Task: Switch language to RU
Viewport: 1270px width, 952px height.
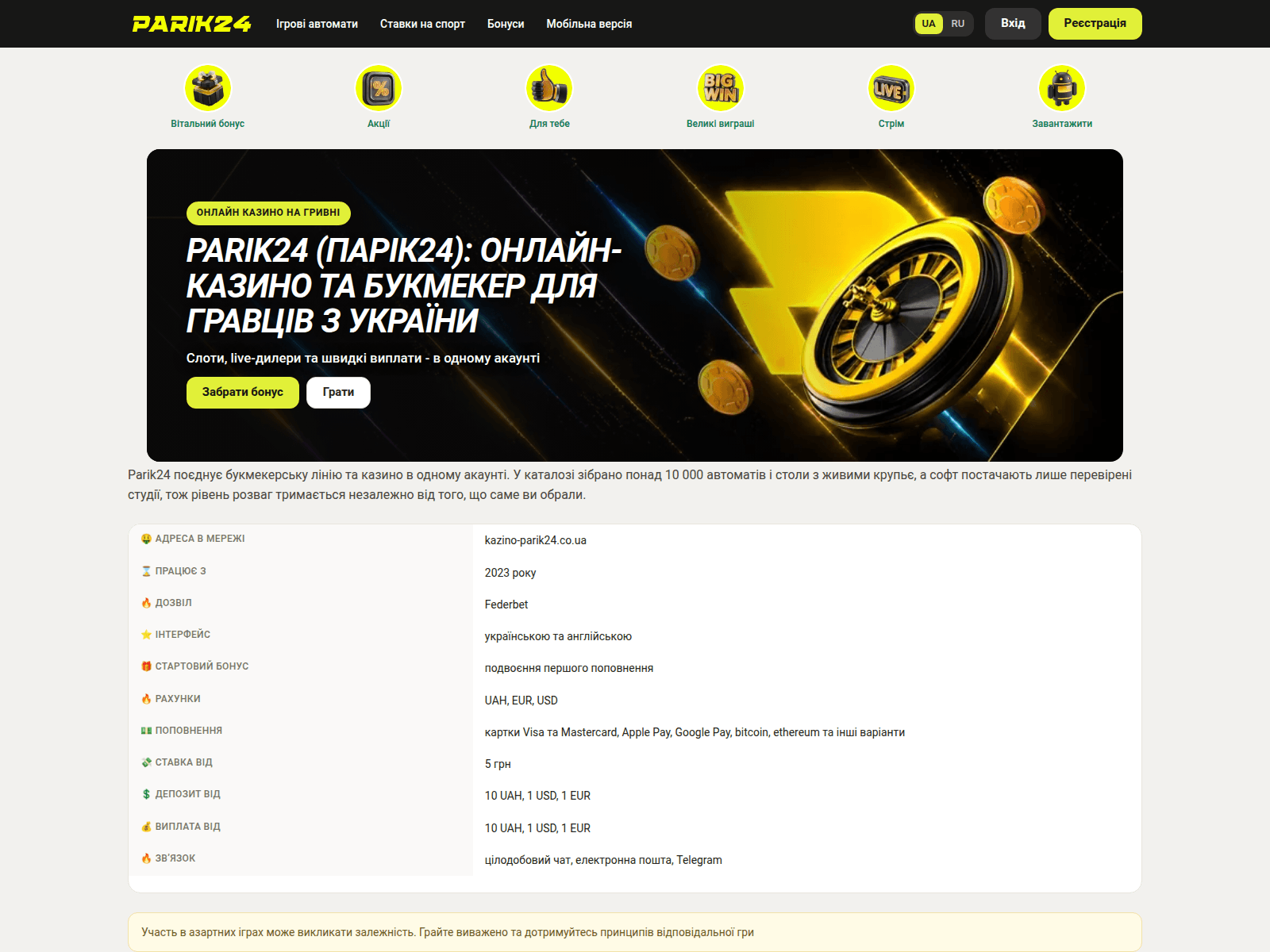Action: 958,24
